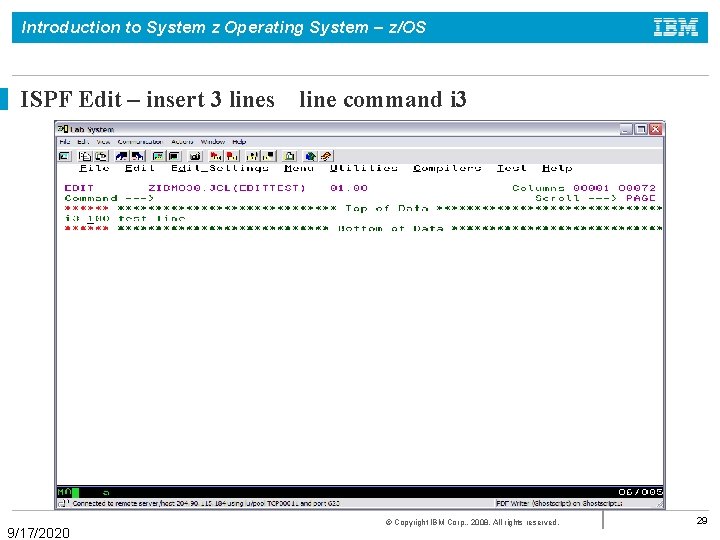Maximize the Lab System window
The width and height of the screenshot is (720, 540).
pos(641,129)
